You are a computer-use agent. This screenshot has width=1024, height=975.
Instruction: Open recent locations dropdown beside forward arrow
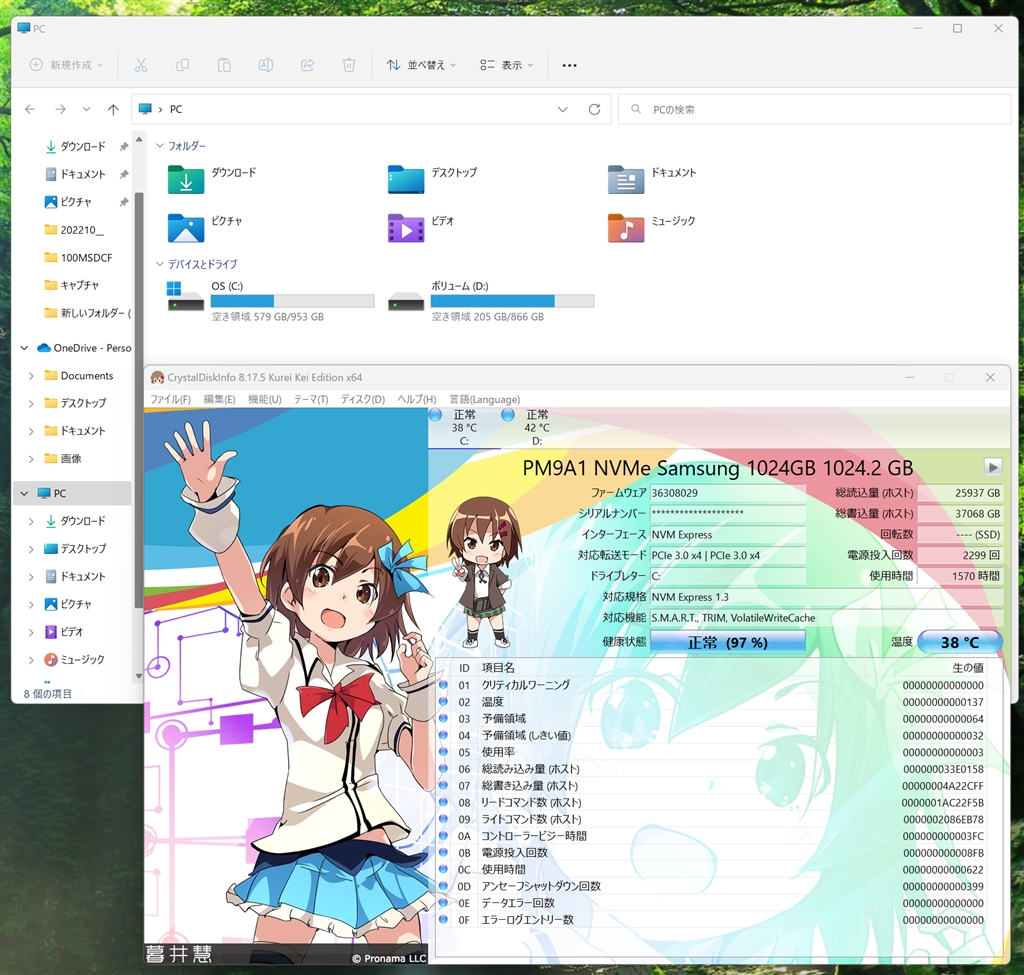click(x=86, y=109)
